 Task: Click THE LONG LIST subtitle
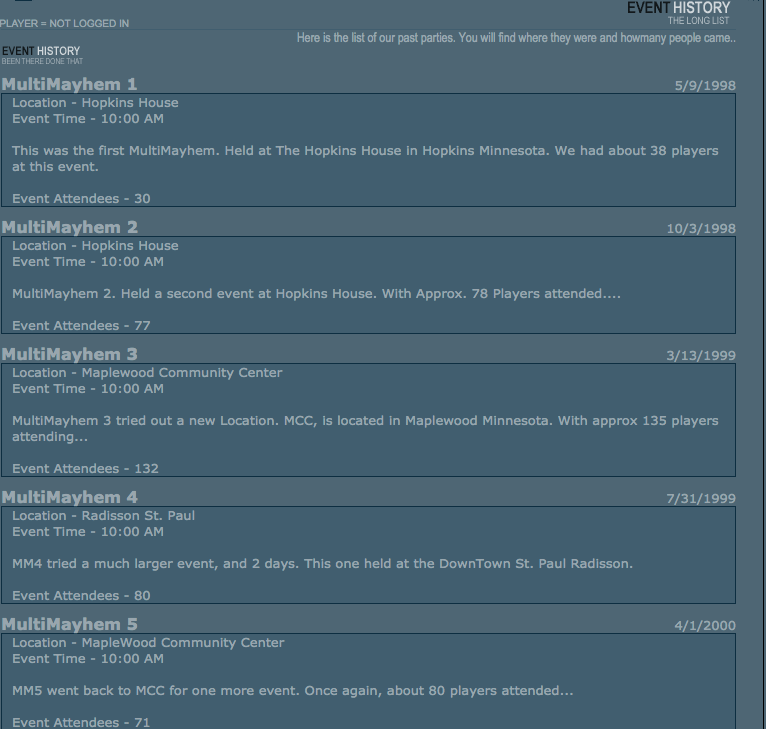coord(699,21)
